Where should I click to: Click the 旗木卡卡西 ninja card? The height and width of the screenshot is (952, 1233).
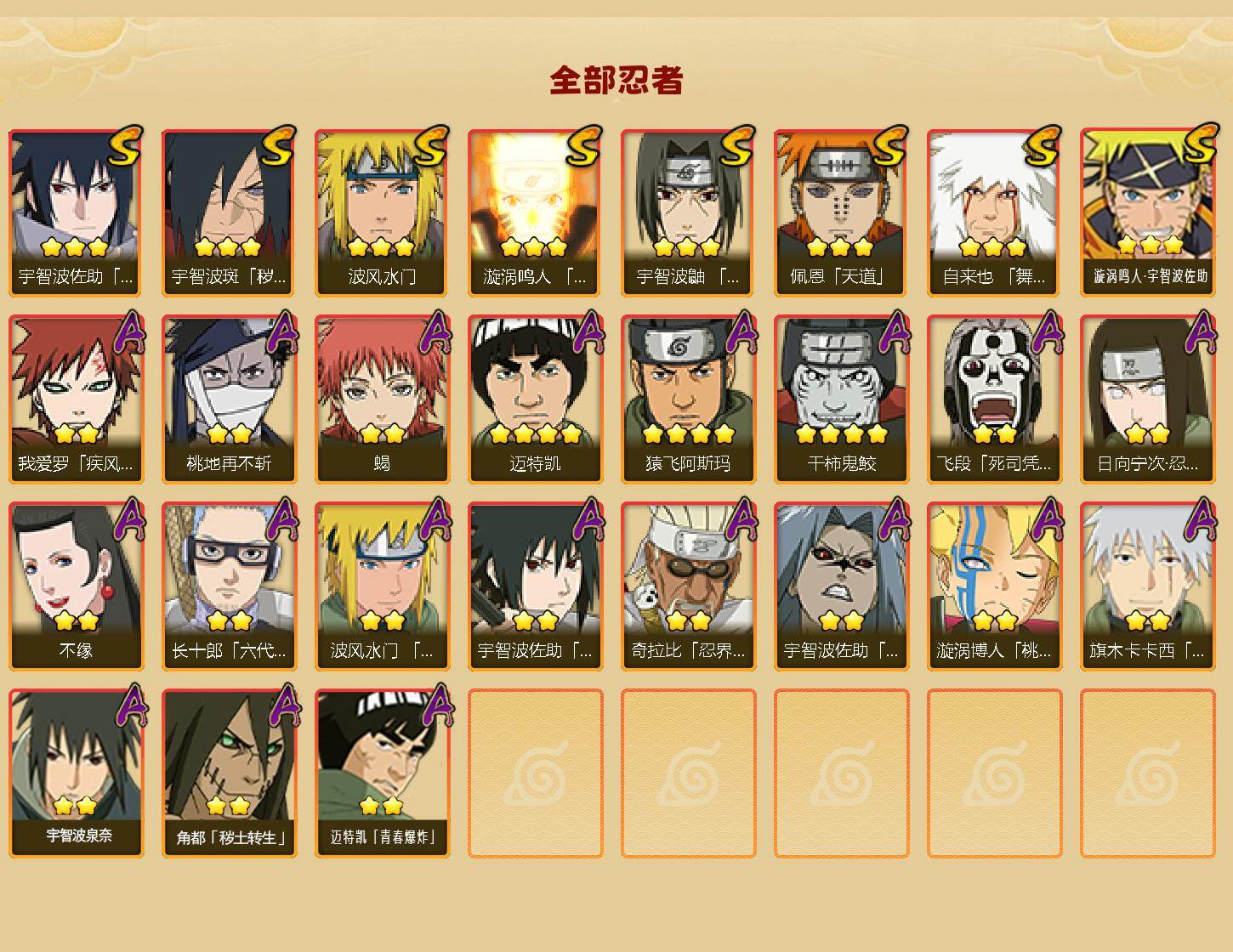pos(1147,586)
